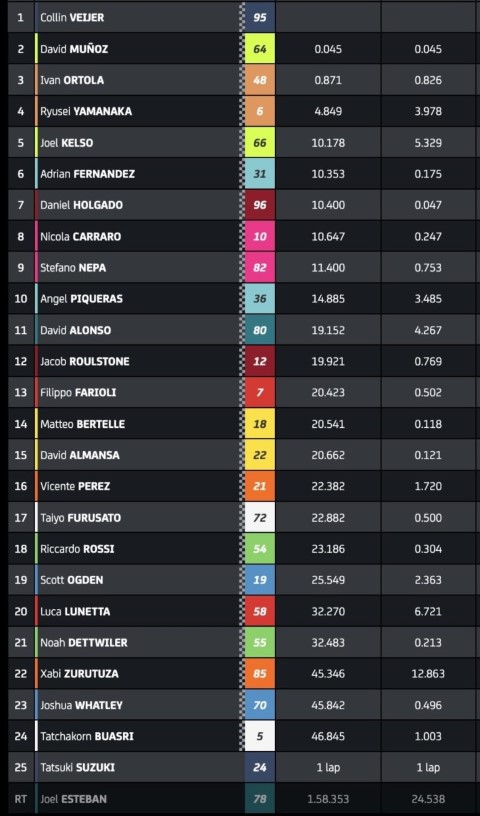Open rider Collin VEIJER's name link
Screen dimensions: 480x816
click(72, 18)
